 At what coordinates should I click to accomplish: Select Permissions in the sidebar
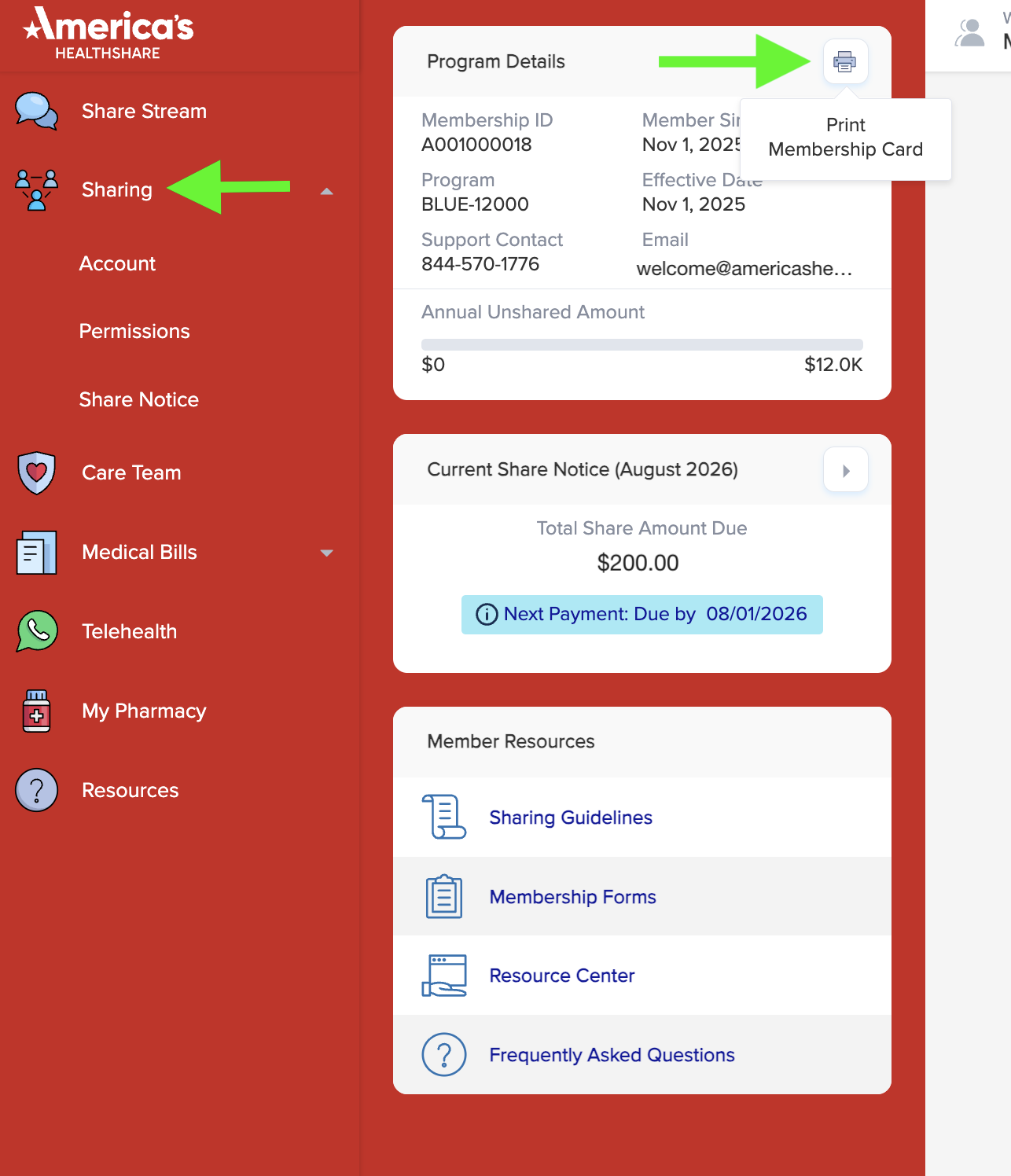click(x=134, y=331)
